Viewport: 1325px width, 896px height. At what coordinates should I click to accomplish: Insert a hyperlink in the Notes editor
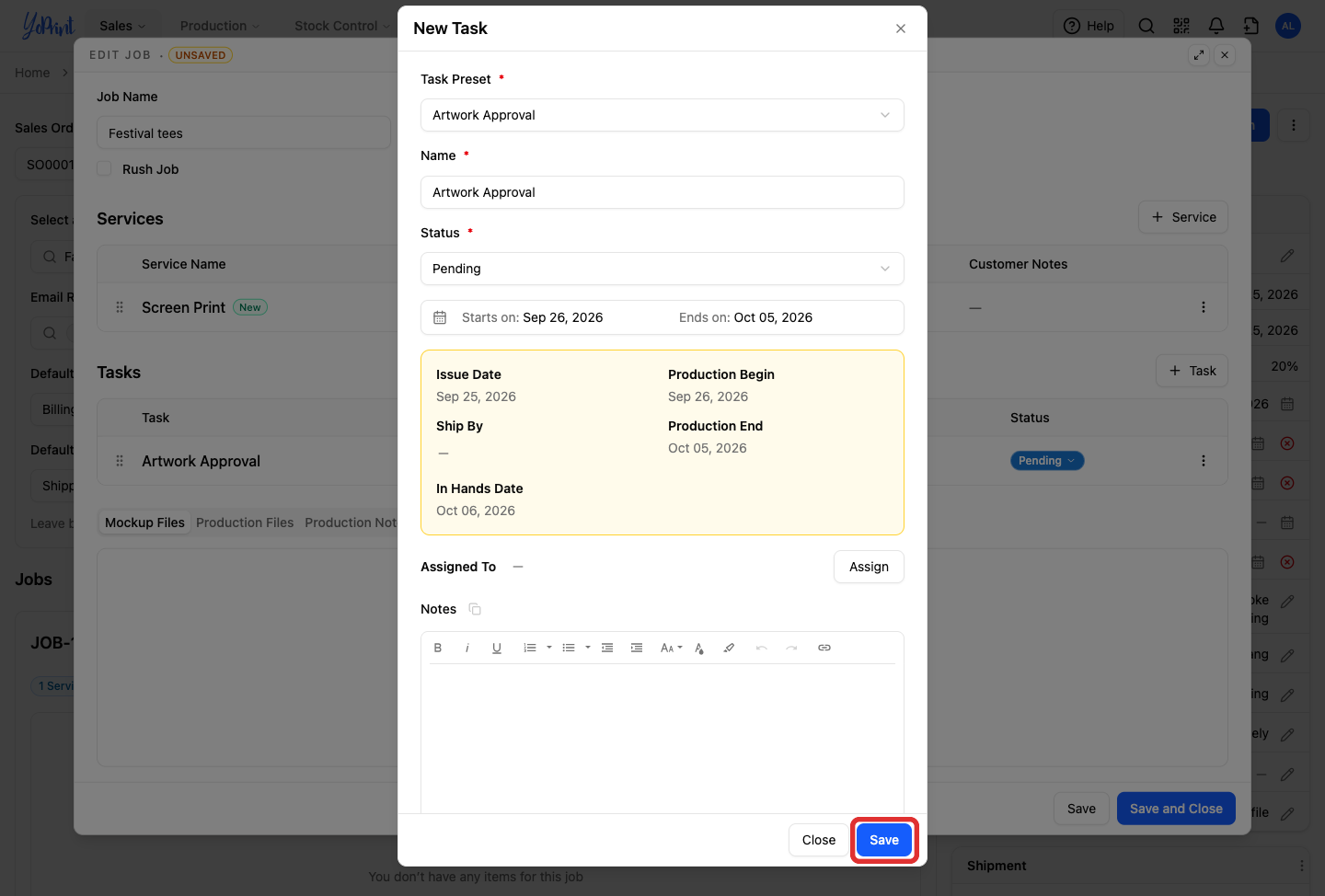point(824,648)
